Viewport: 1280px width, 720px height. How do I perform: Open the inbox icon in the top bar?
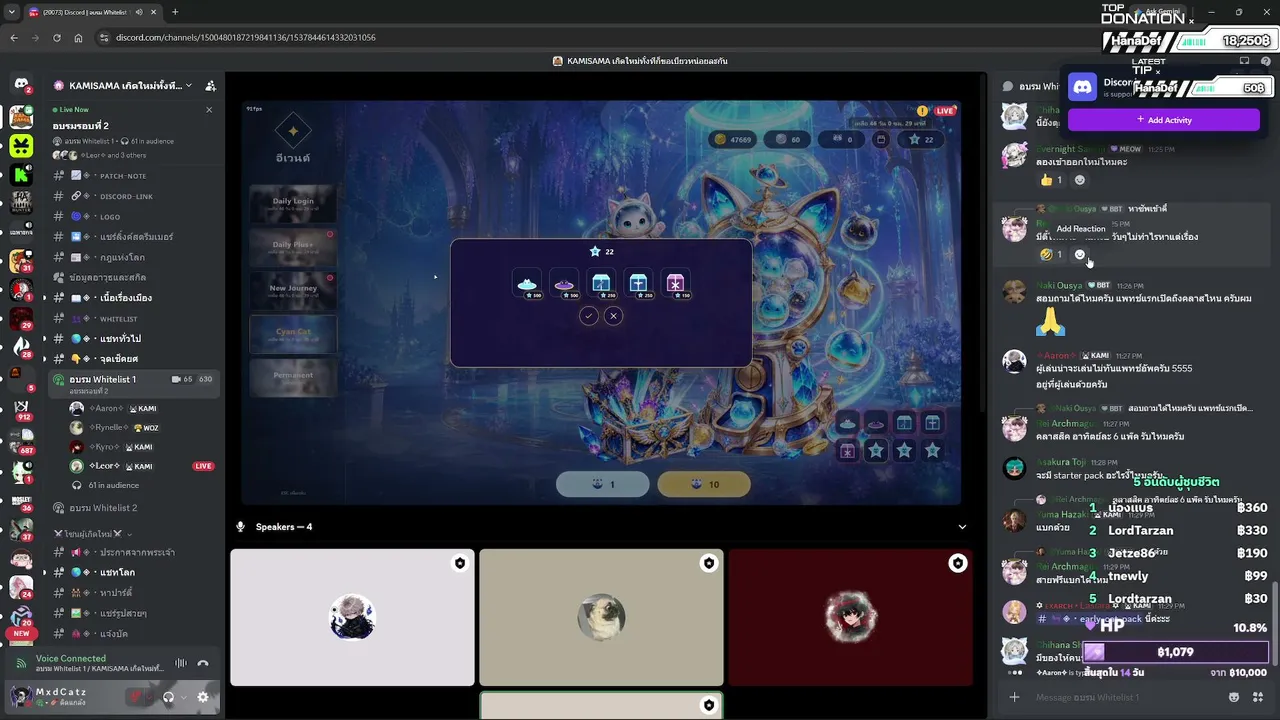(1244, 61)
